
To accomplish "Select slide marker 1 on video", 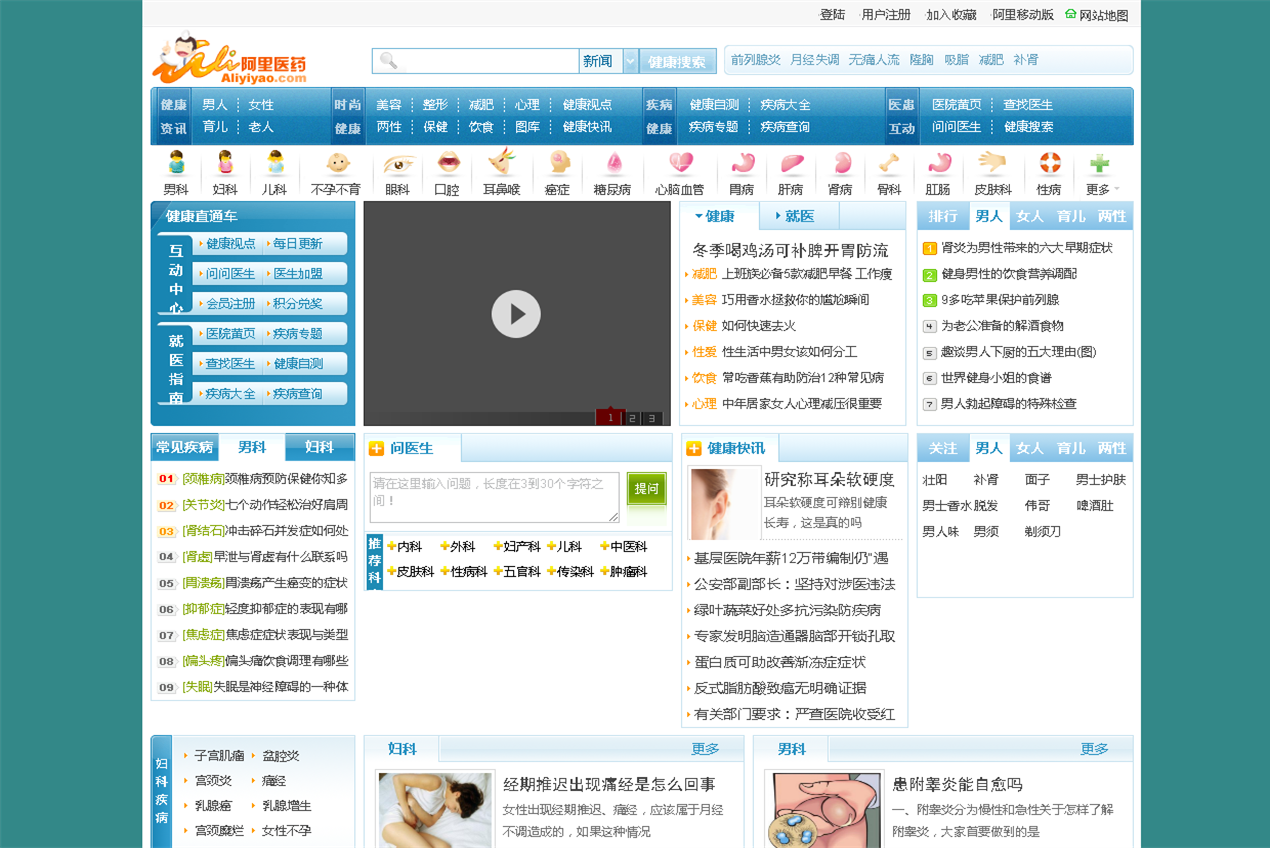I will [611, 417].
